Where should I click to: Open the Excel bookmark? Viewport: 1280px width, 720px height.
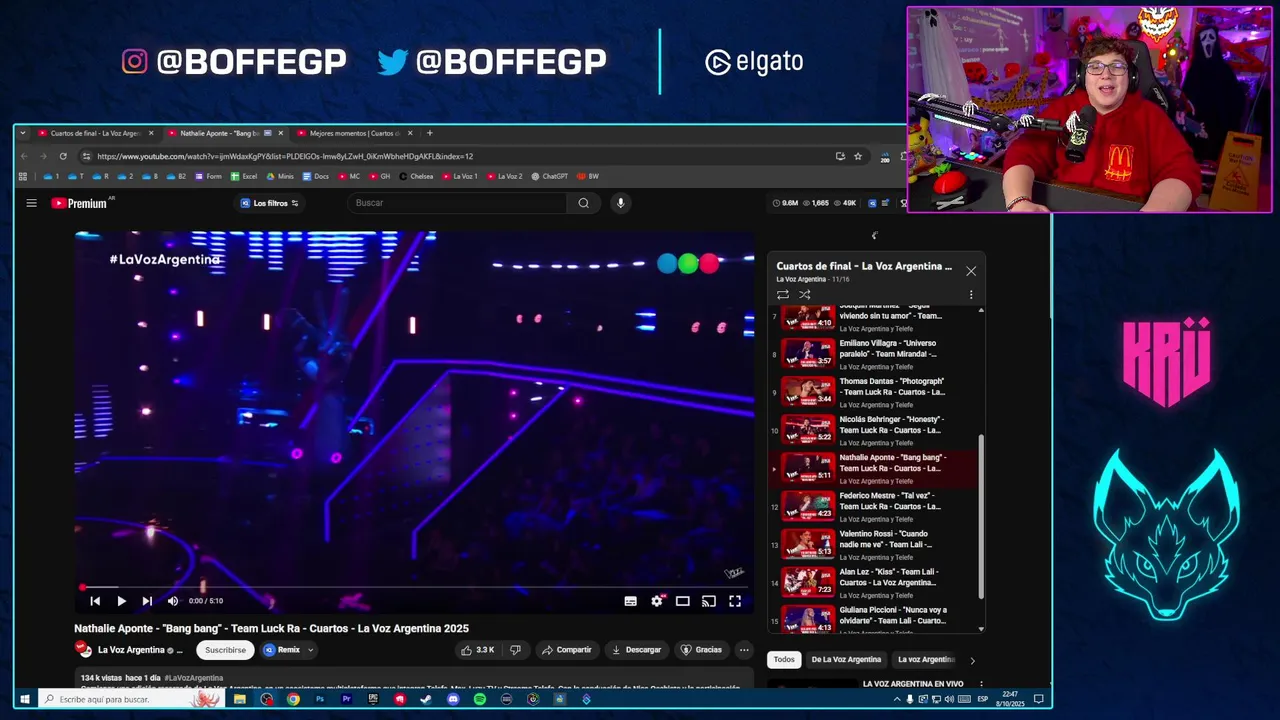point(244,177)
